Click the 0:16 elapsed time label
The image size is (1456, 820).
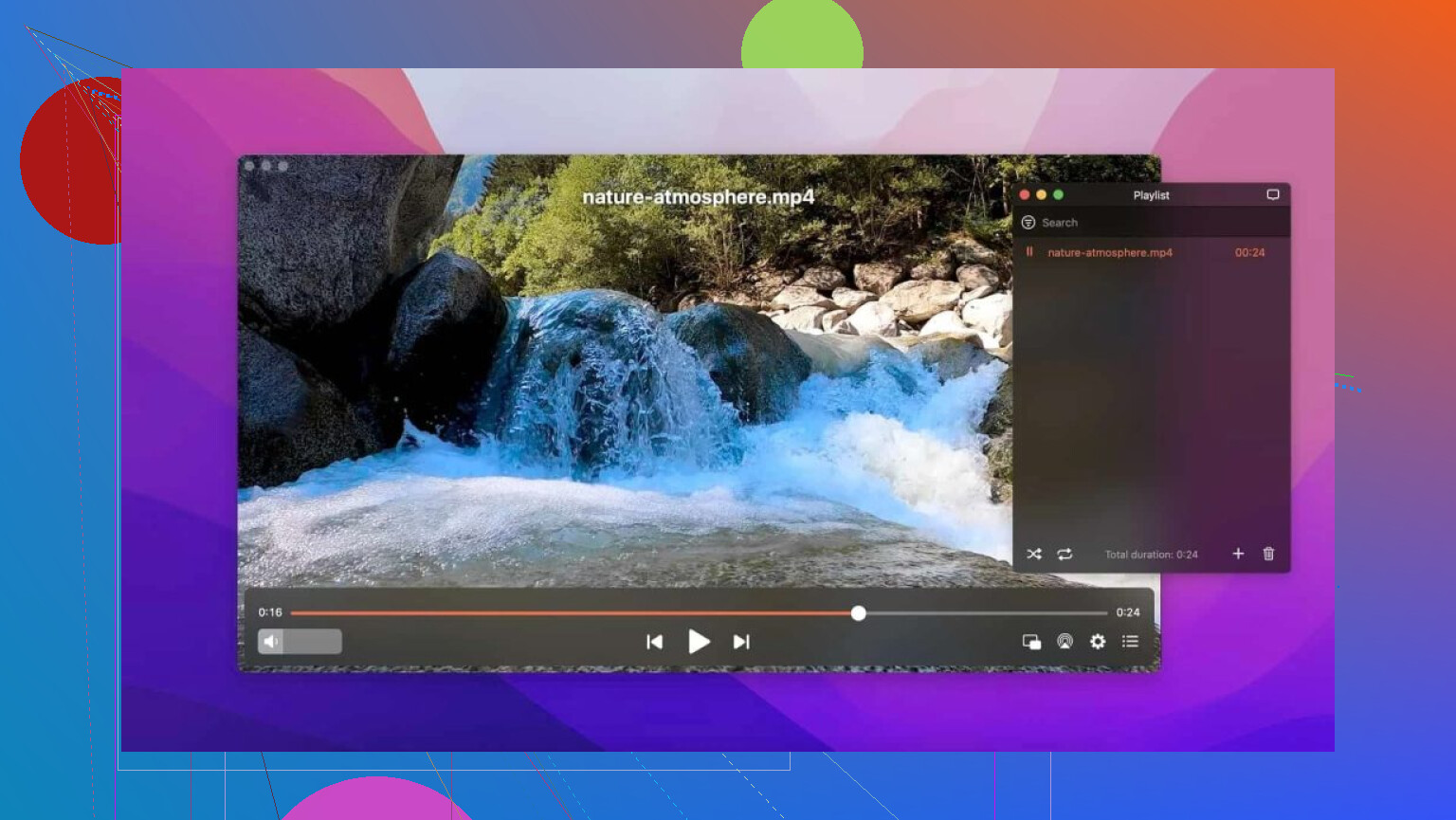coord(270,612)
